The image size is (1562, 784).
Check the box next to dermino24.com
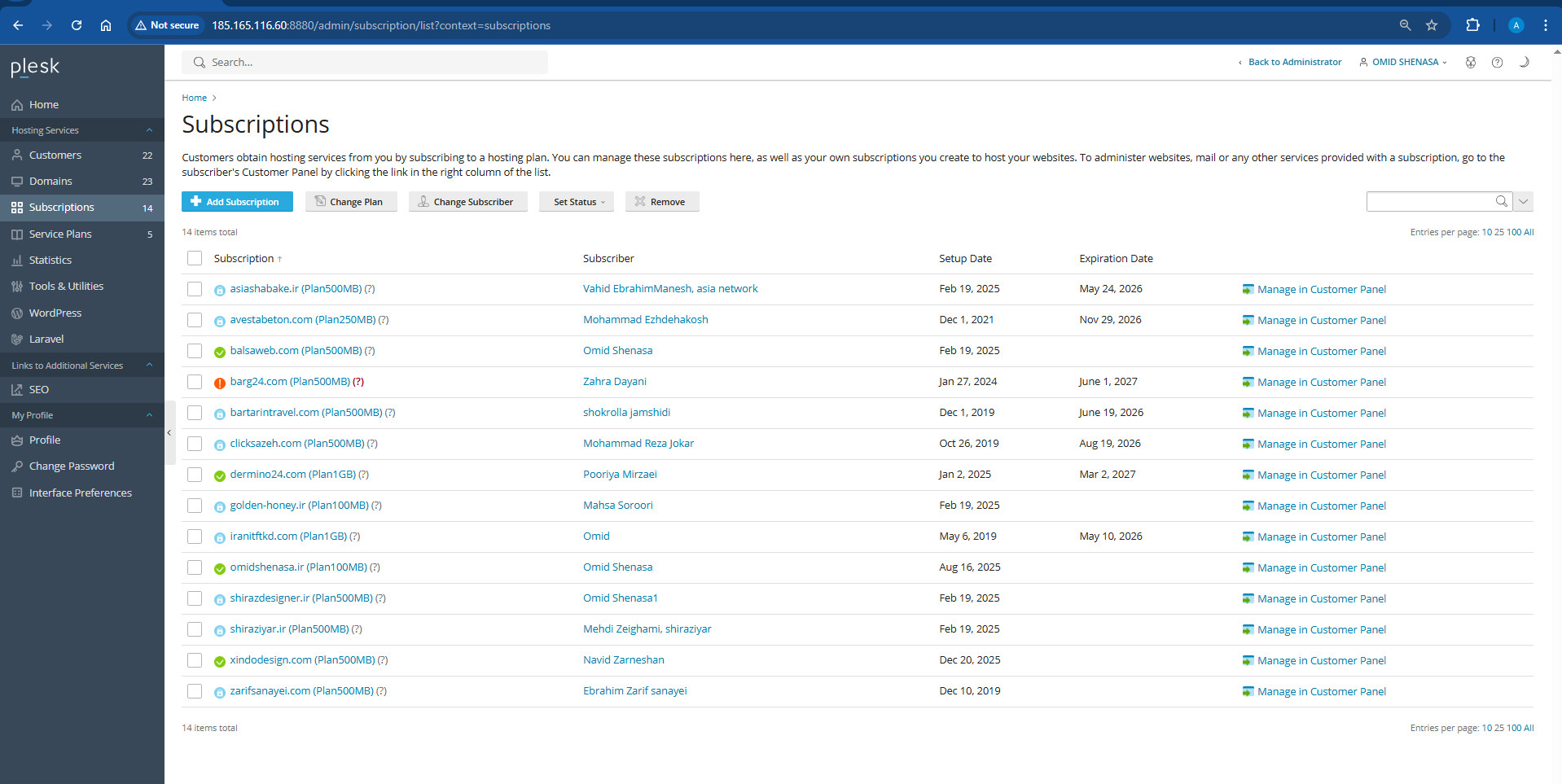(195, 475)
